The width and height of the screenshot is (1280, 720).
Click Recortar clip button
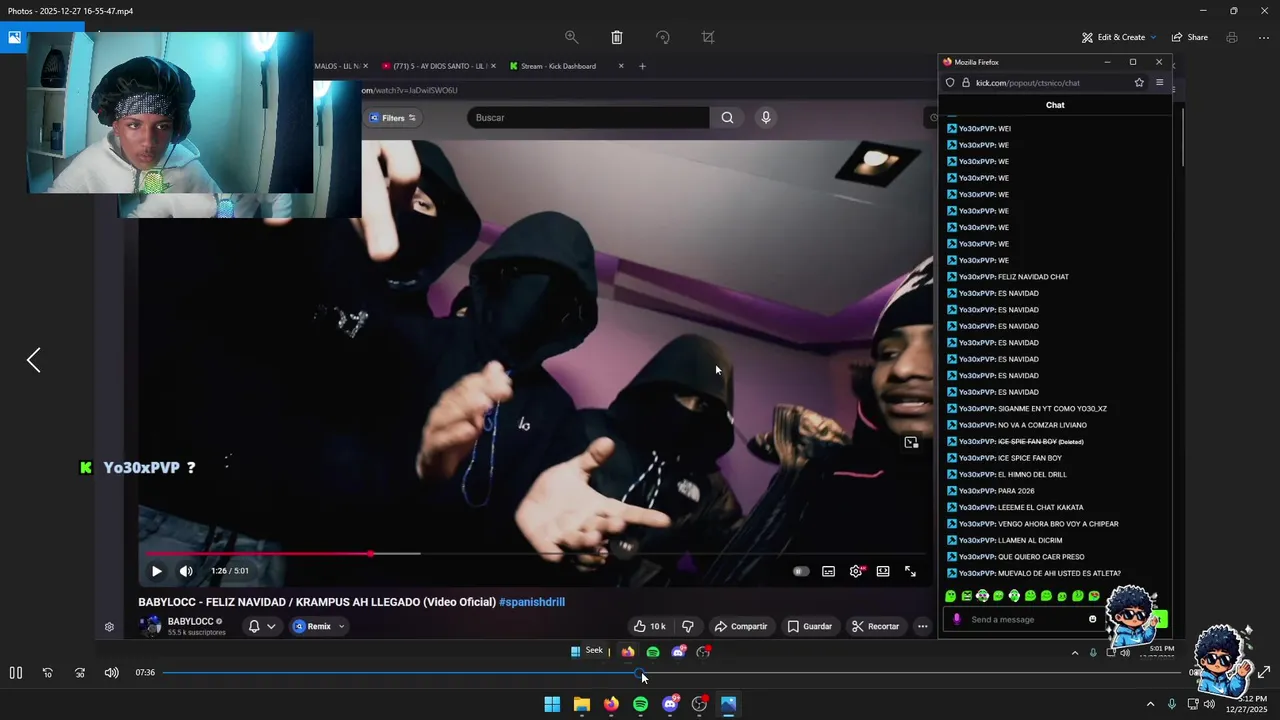point(876,626)
